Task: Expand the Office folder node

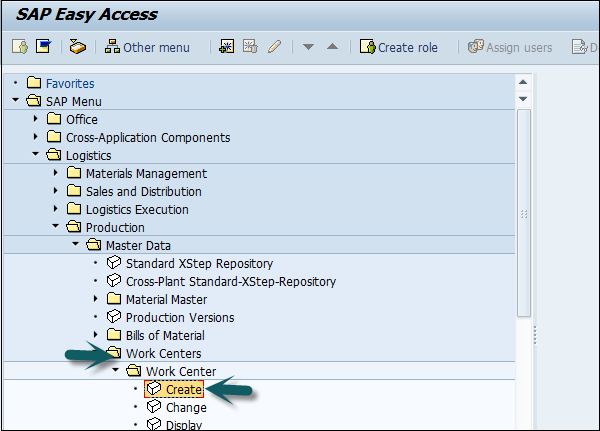Action: click(37, 119)
